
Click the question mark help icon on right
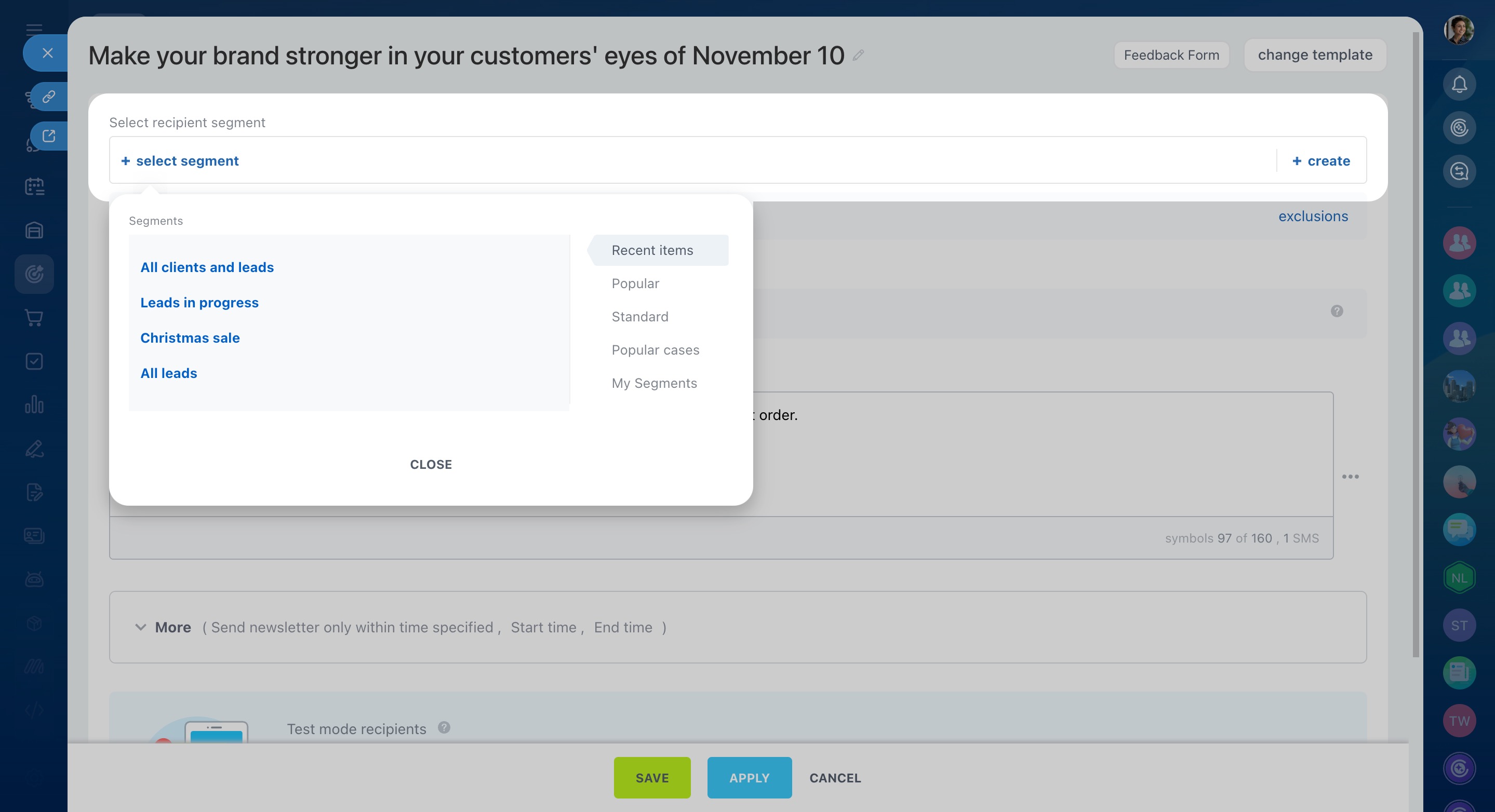pyautogui.click(x=1337, y=312)
